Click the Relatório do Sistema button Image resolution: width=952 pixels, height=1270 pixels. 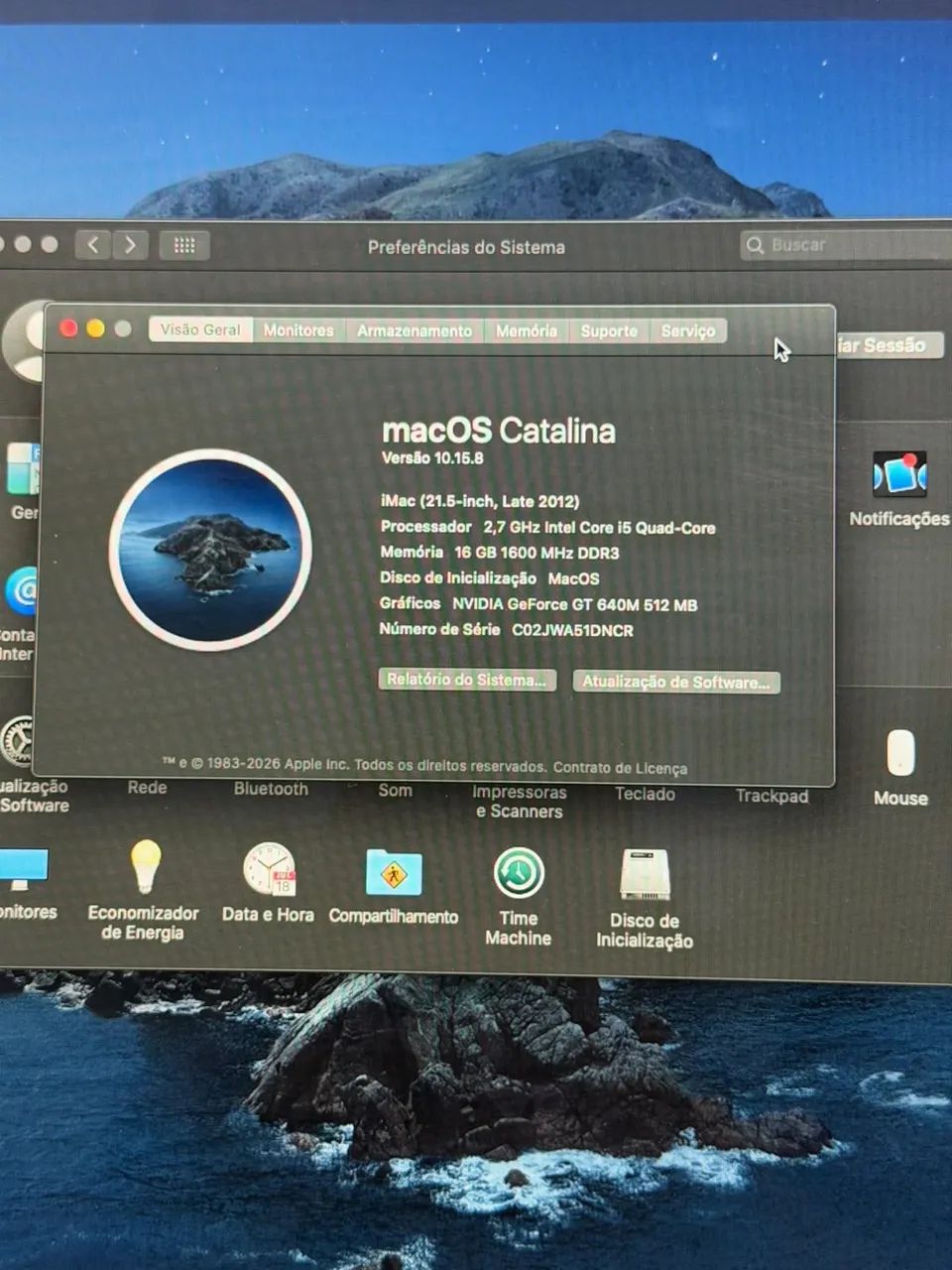click(x=467, y=680)
